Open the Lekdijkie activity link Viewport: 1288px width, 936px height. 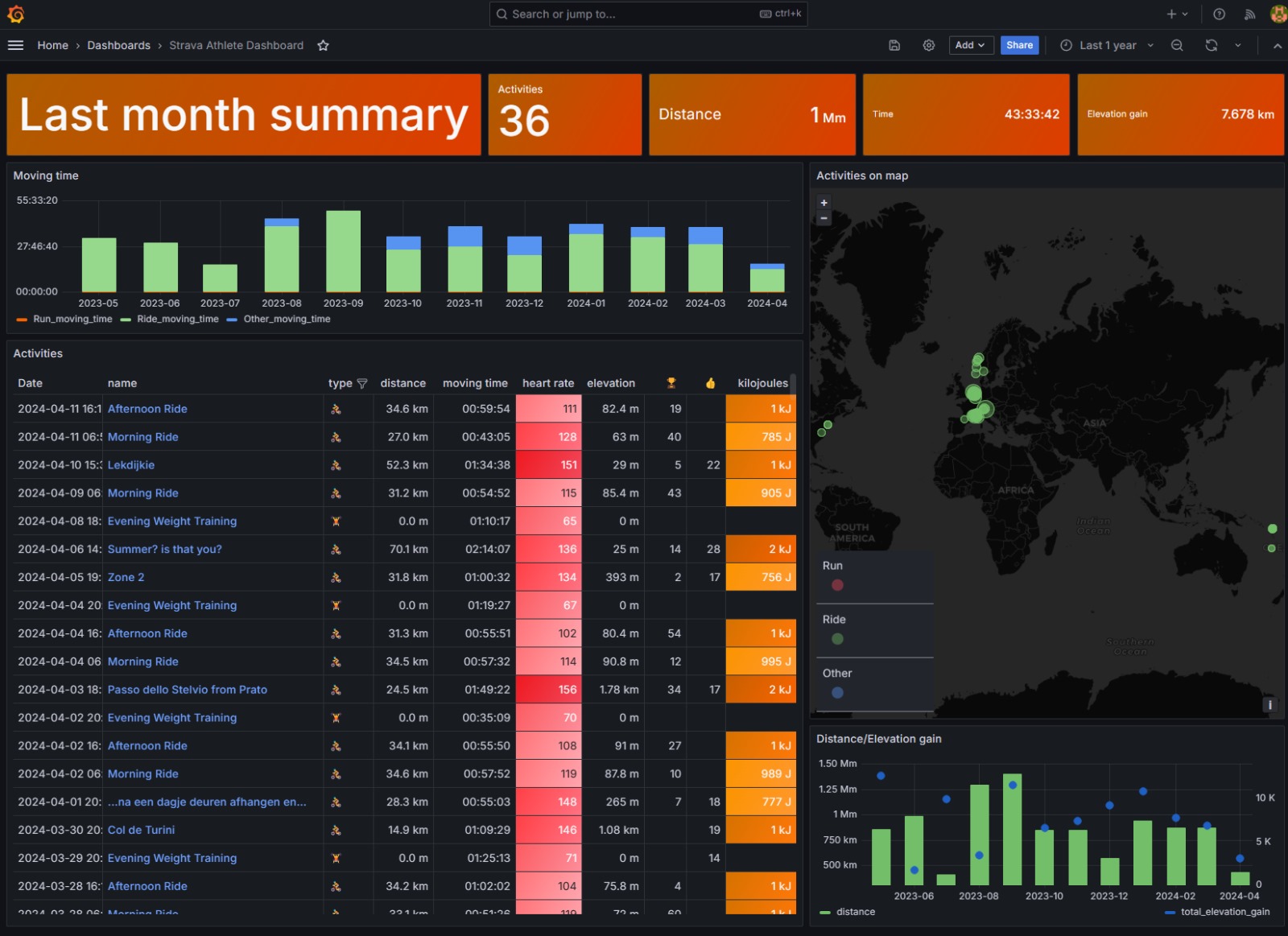click(131, 465)
